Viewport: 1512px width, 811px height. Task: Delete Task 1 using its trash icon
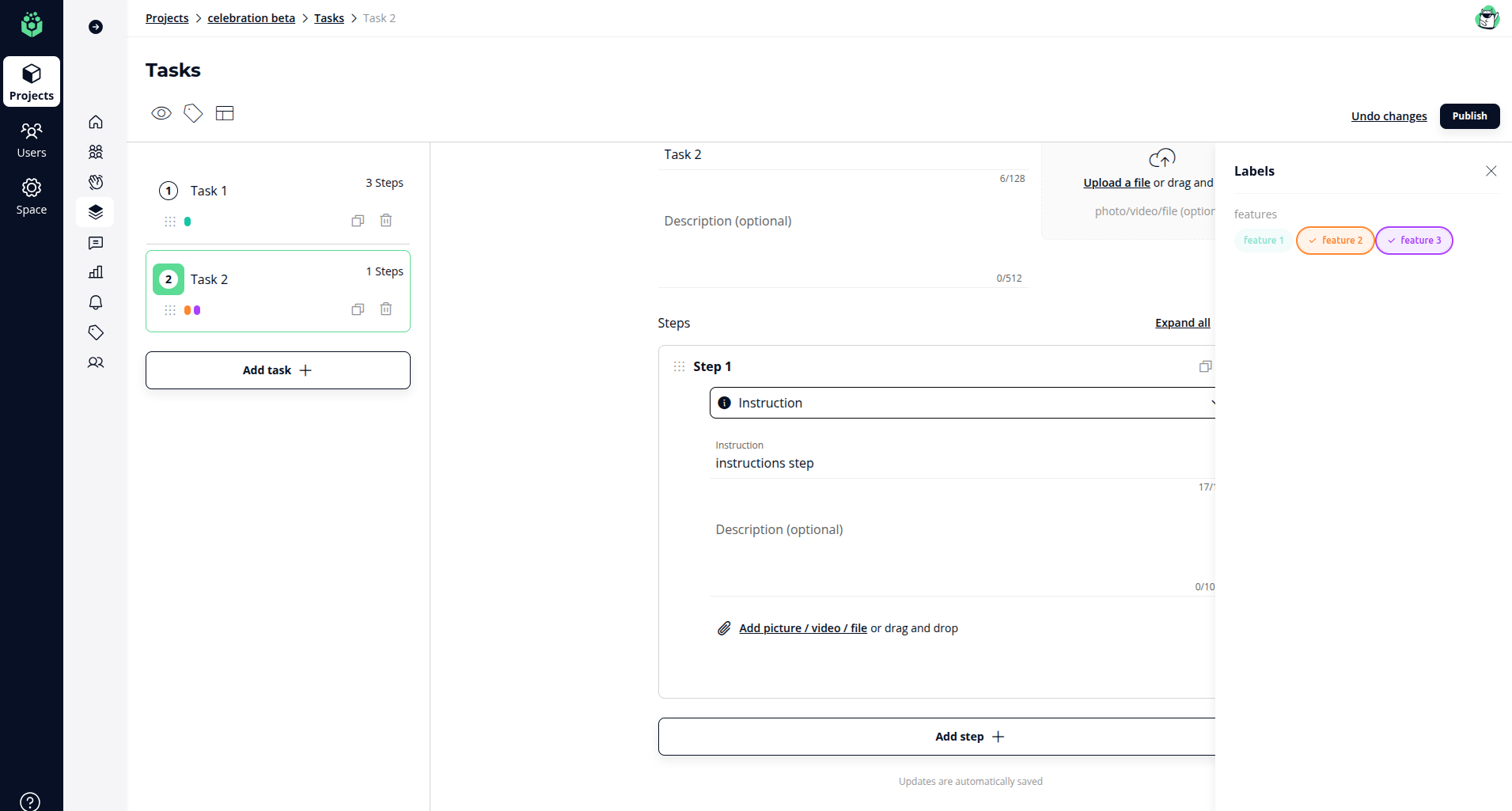(386, 221)
